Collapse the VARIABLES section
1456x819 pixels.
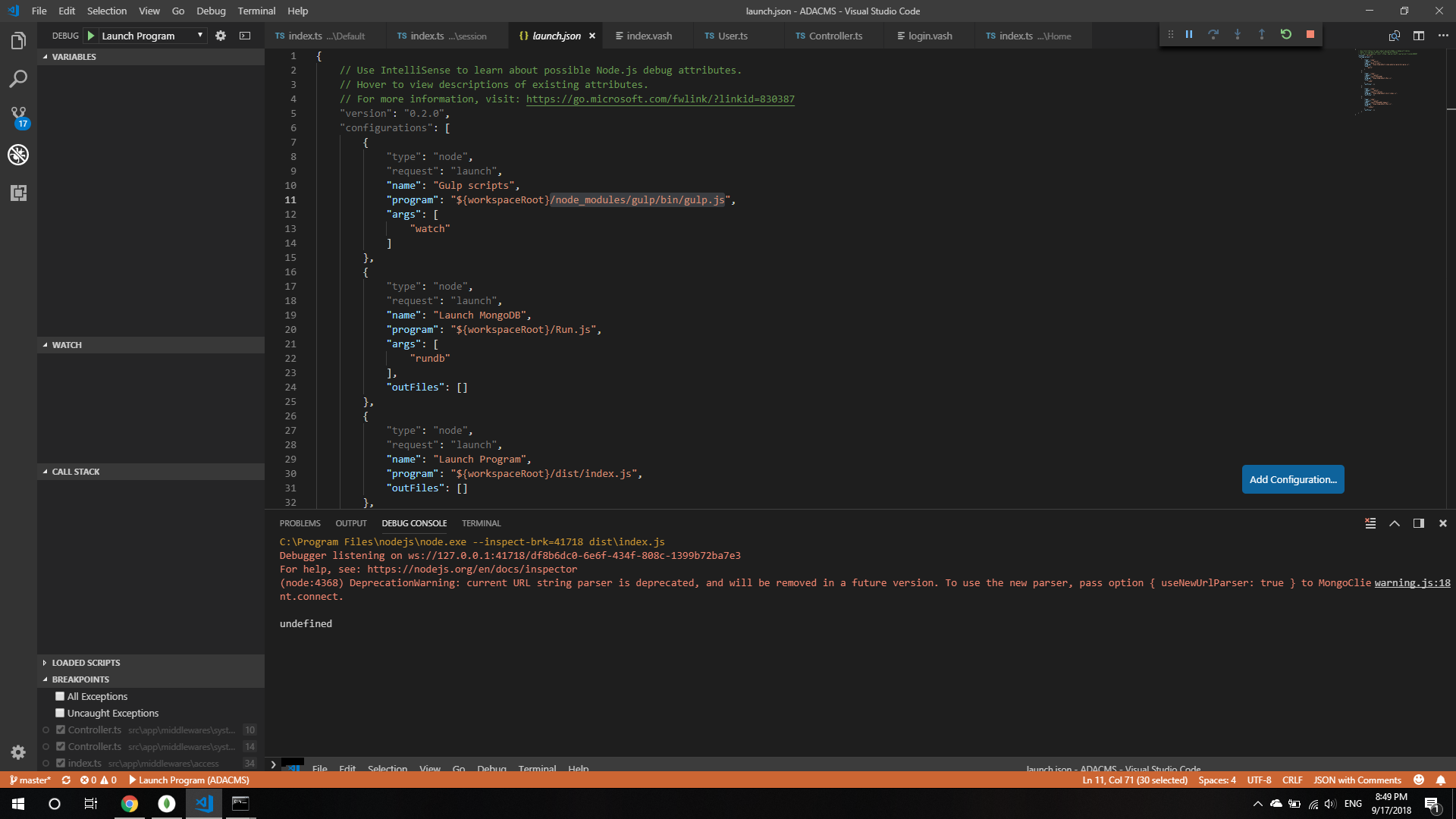(x=151, y=57)
